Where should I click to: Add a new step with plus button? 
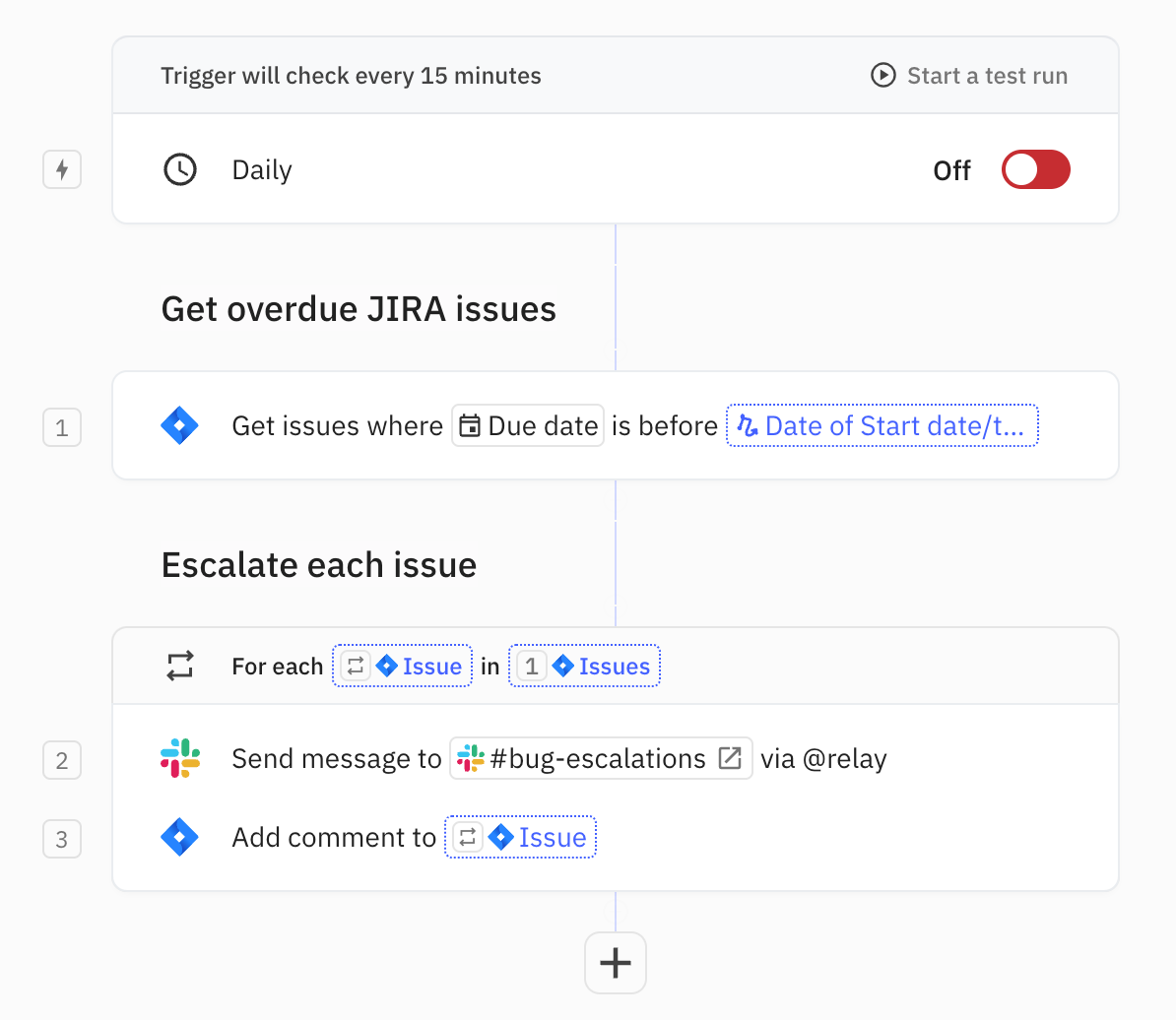tap(615, 963)
